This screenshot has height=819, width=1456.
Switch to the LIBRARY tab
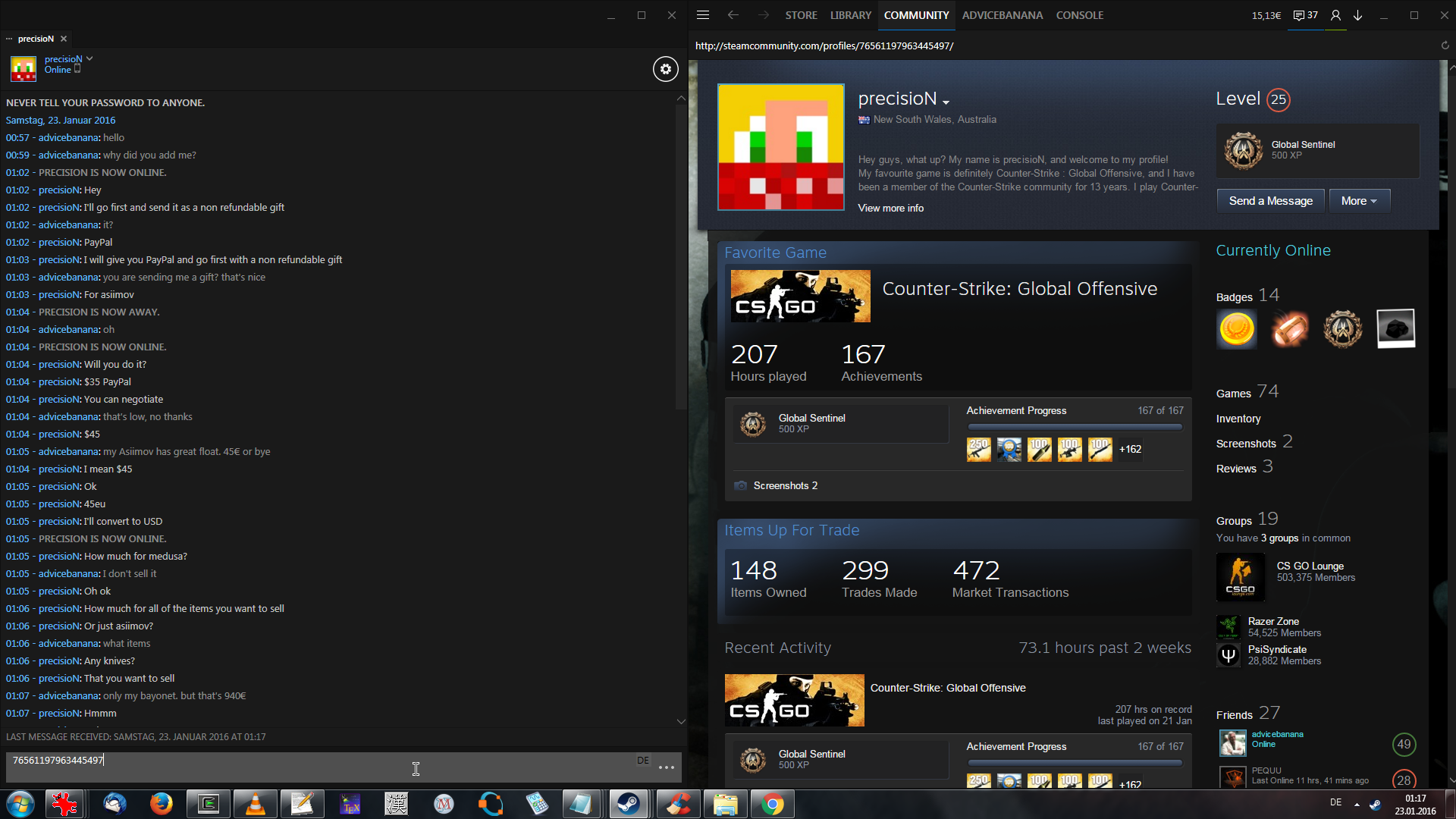pyautogui.click(x=850, y=15)
